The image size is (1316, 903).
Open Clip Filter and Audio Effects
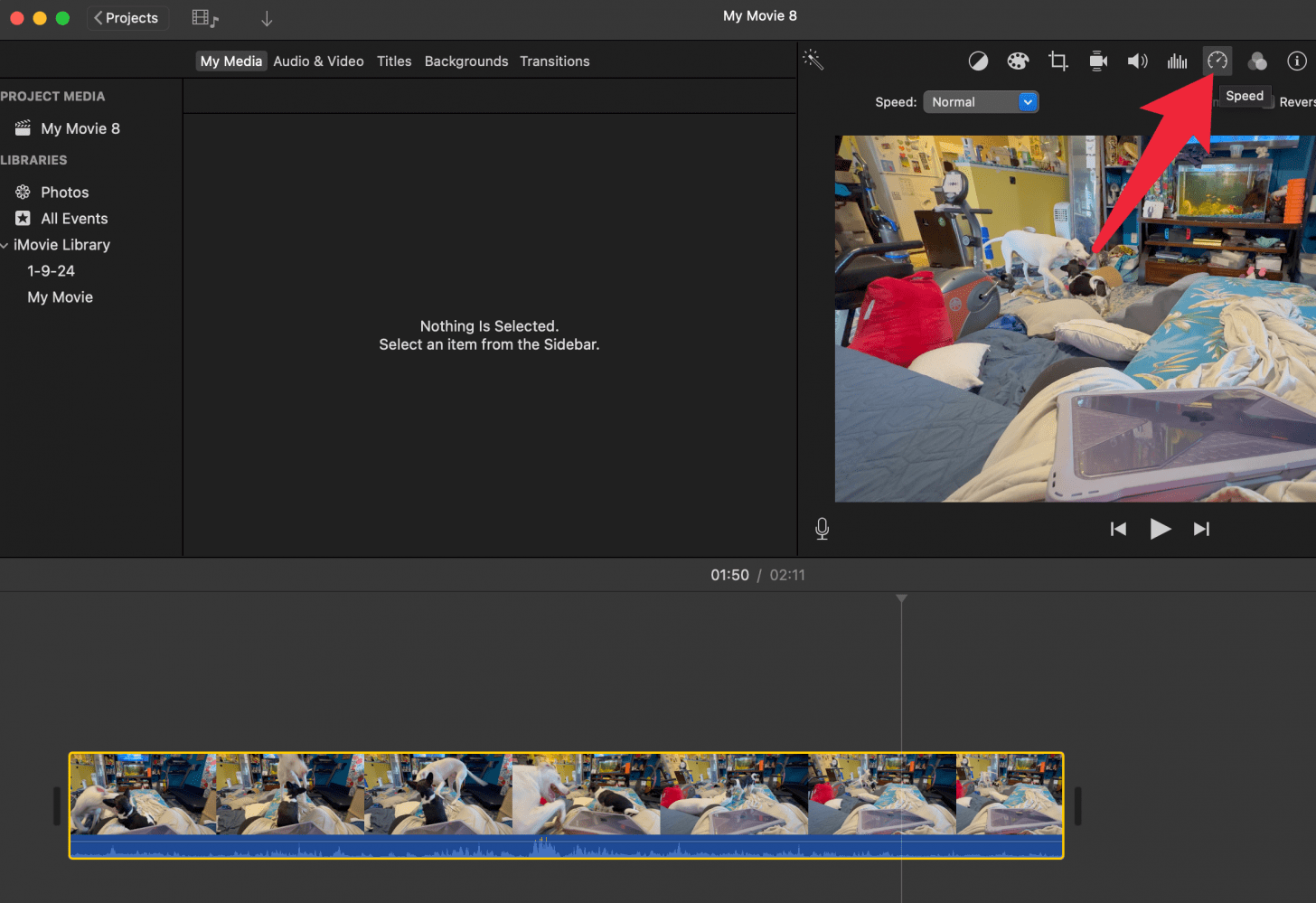[x=1256, y=61]
